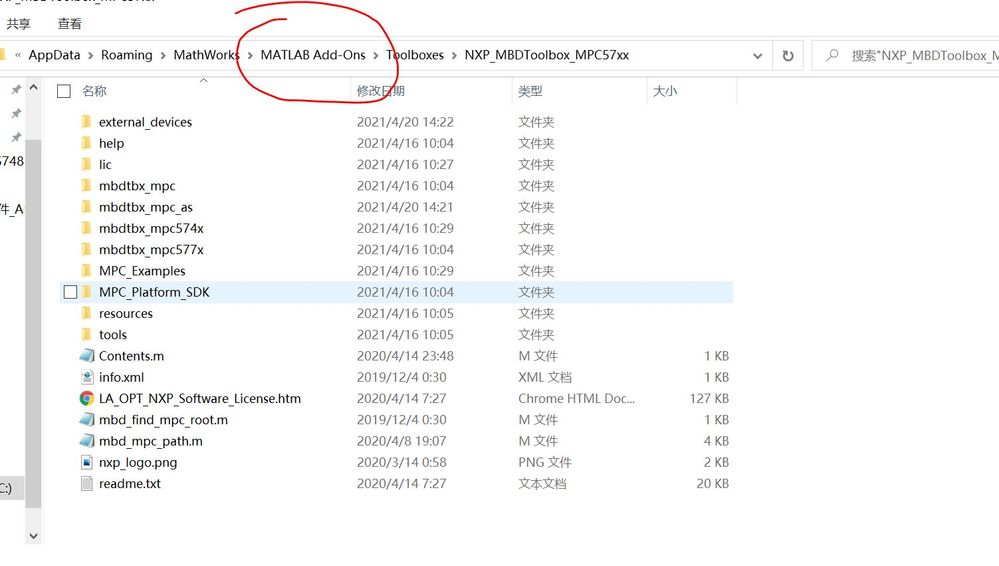Tick the select-all checkbox in header
This screenshot has width=999, height=566.
pyautogui.click(x=64, y=91)
